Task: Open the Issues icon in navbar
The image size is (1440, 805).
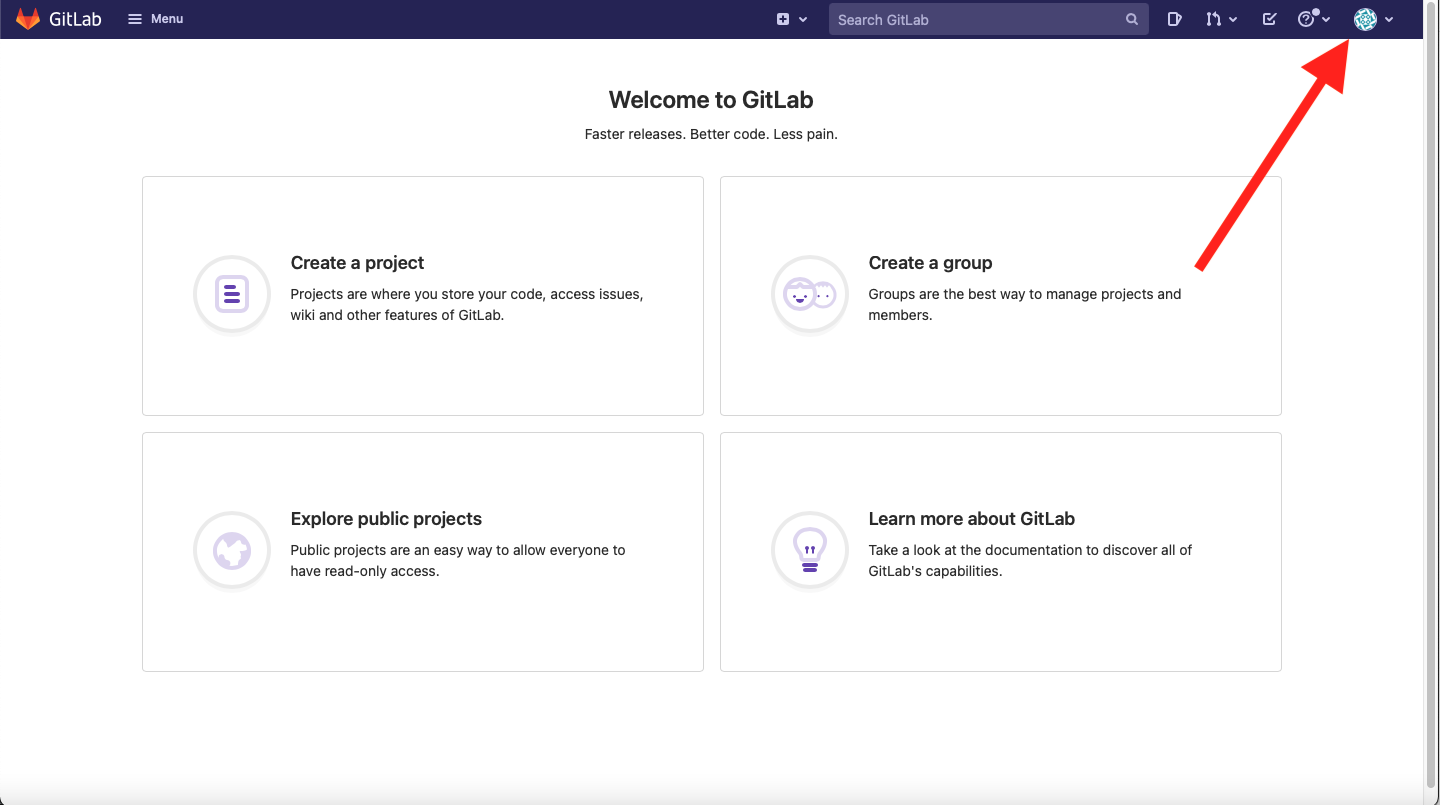Action: click(1175, 19)
